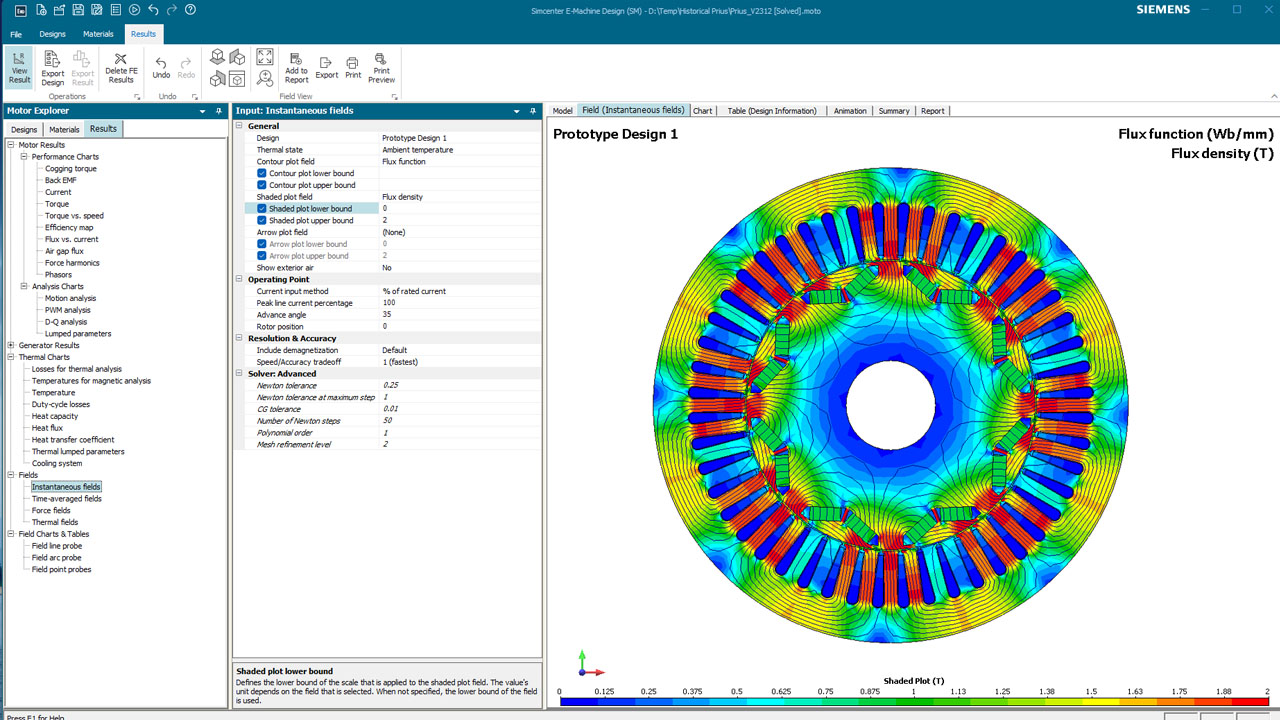Collapse the Solver: Advanced section
This screenshot has width=1280, height=720.
[x=237, y=373]
